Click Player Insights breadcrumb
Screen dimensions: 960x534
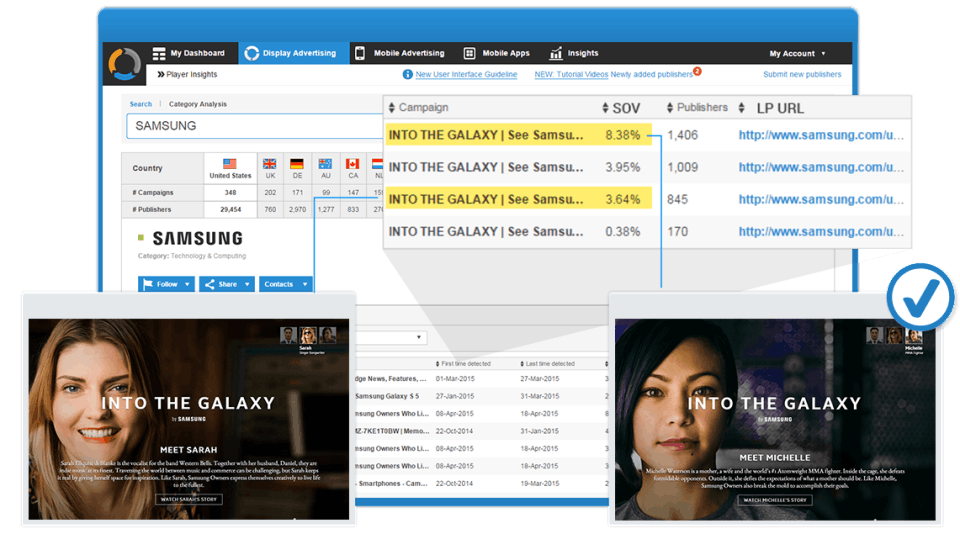[x=192, y=74]
